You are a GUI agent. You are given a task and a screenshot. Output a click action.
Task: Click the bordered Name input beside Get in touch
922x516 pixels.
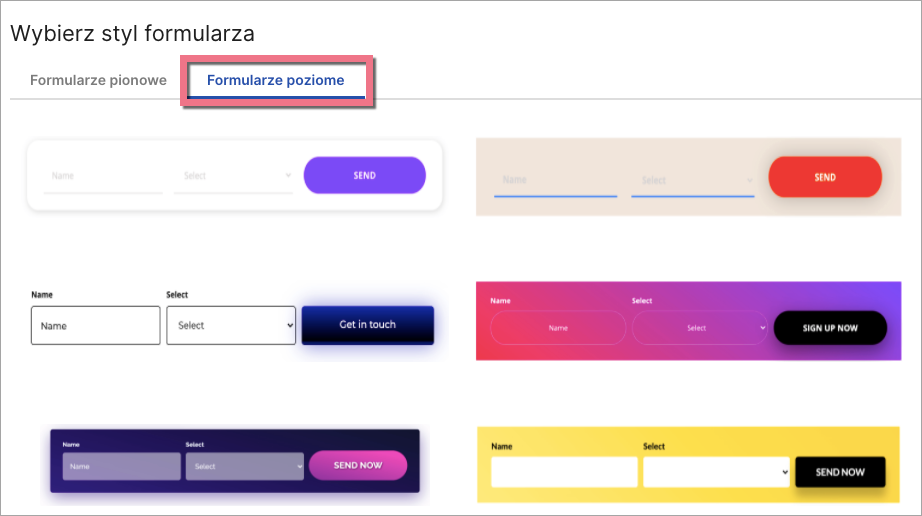coord(96,325)
